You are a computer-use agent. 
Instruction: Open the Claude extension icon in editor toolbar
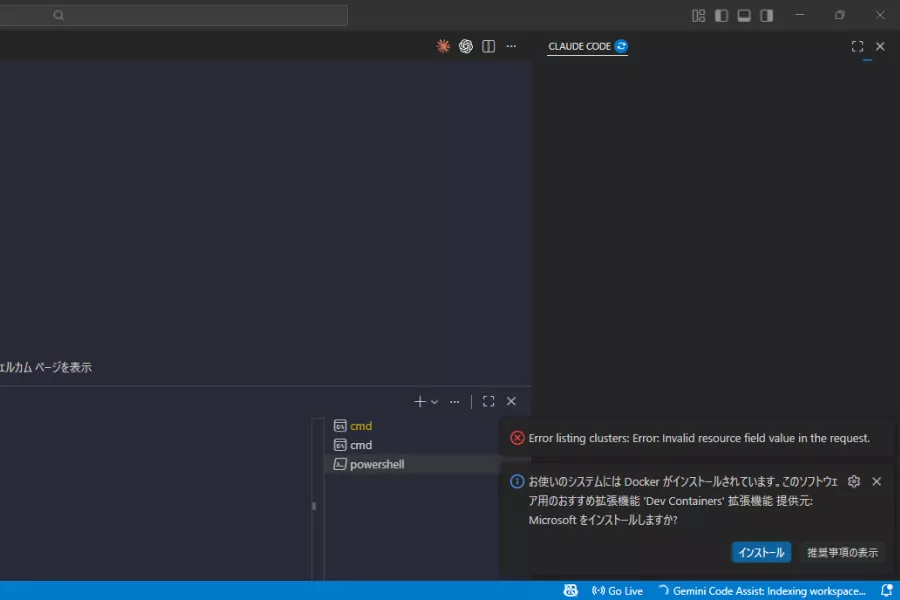coord(442,46)
